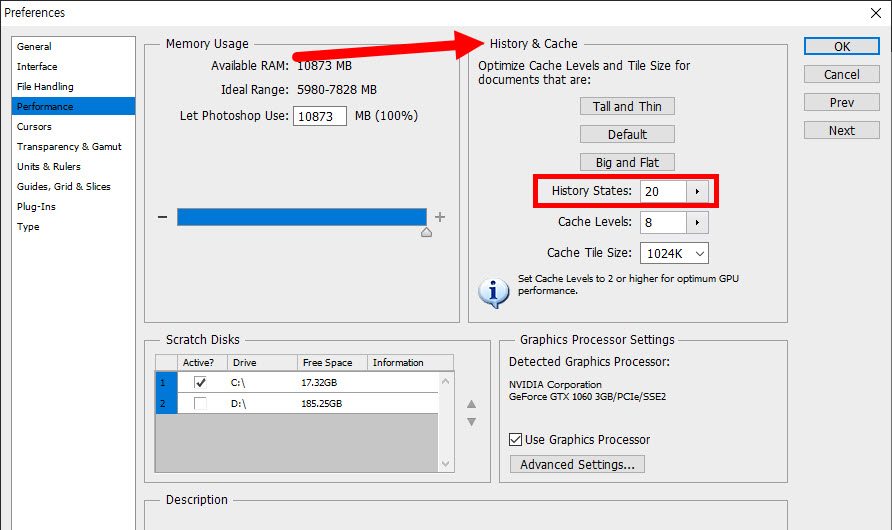Select scratch disk row number 2
This screenshot has height=530, width=892.
[166, 403]
